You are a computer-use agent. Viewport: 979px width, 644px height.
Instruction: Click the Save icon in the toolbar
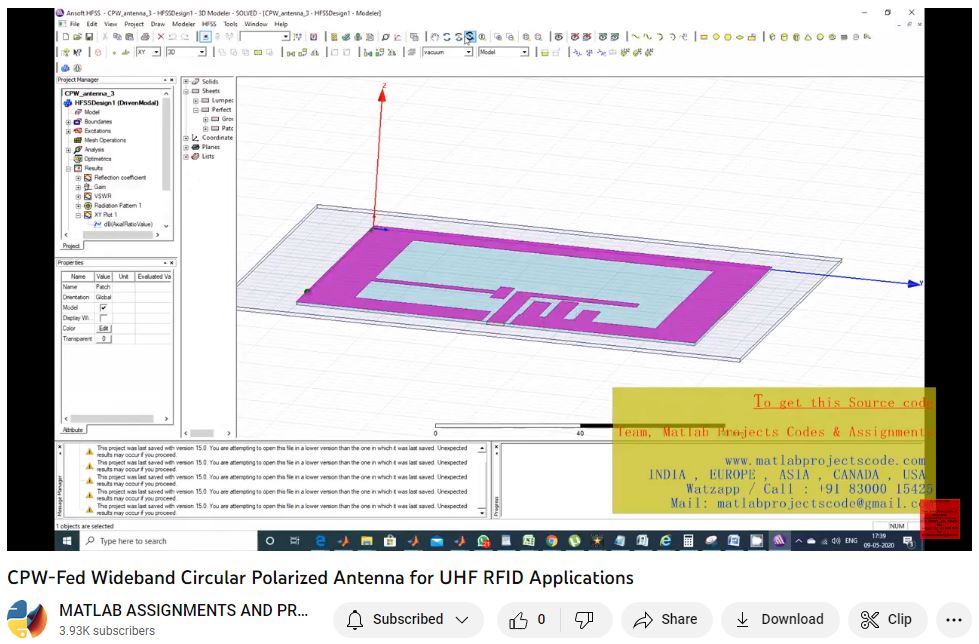[89, 37]
